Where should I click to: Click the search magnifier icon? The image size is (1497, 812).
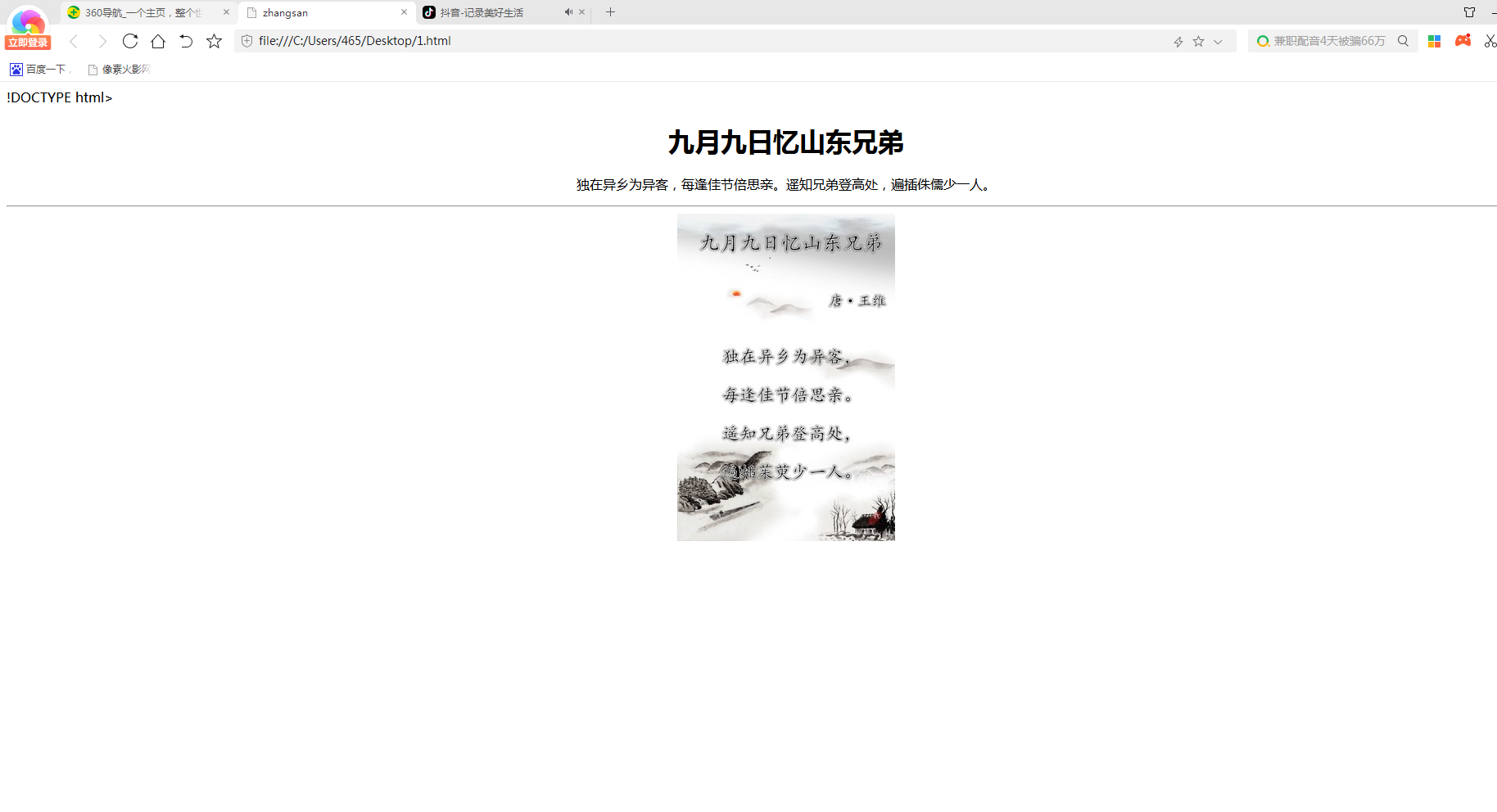tap(1403, 41)
